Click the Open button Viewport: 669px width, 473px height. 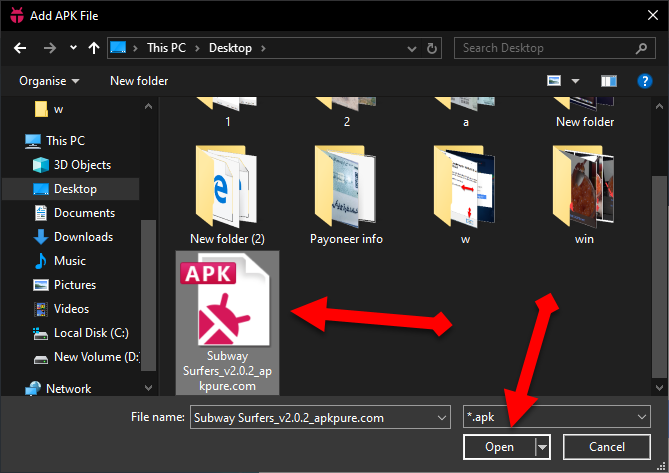tap(499, 447)
